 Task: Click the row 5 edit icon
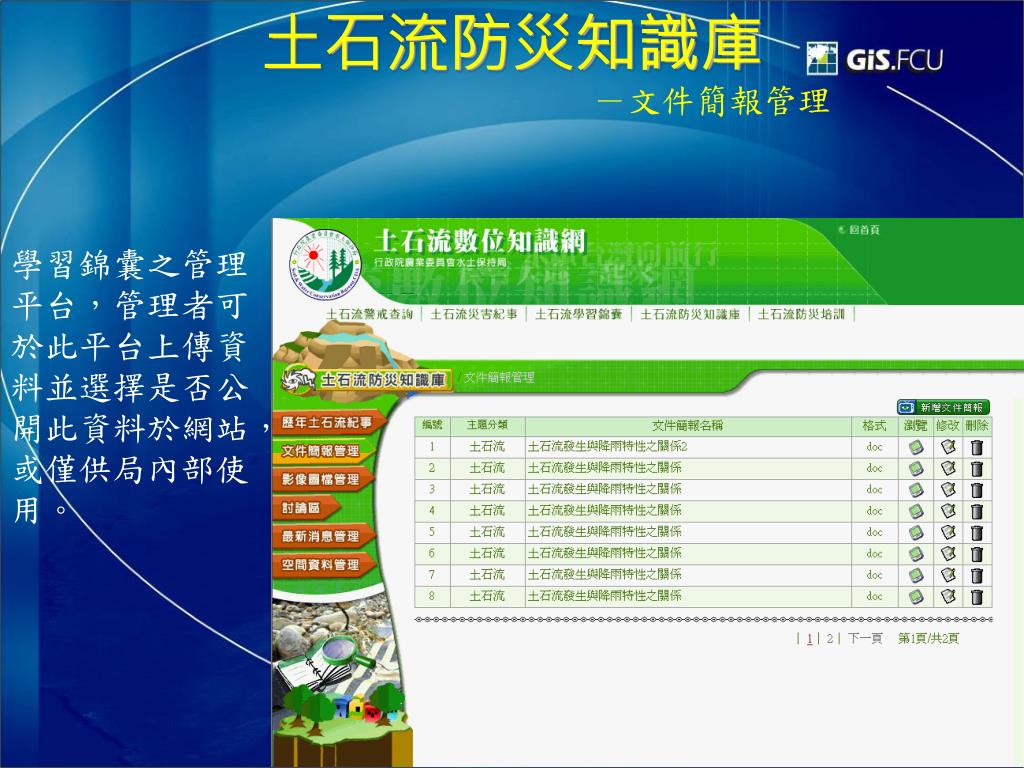click(948, 533)
